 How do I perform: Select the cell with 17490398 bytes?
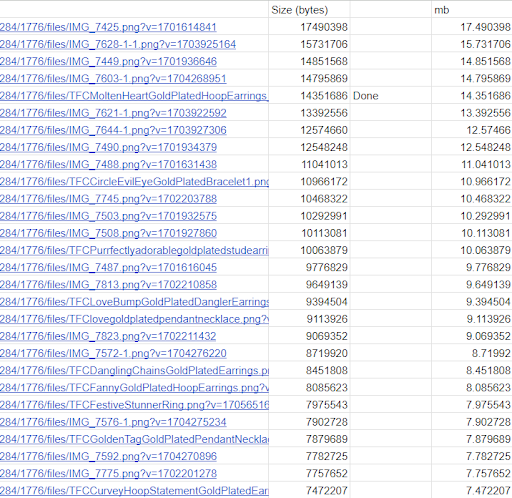tap(309, 27)
